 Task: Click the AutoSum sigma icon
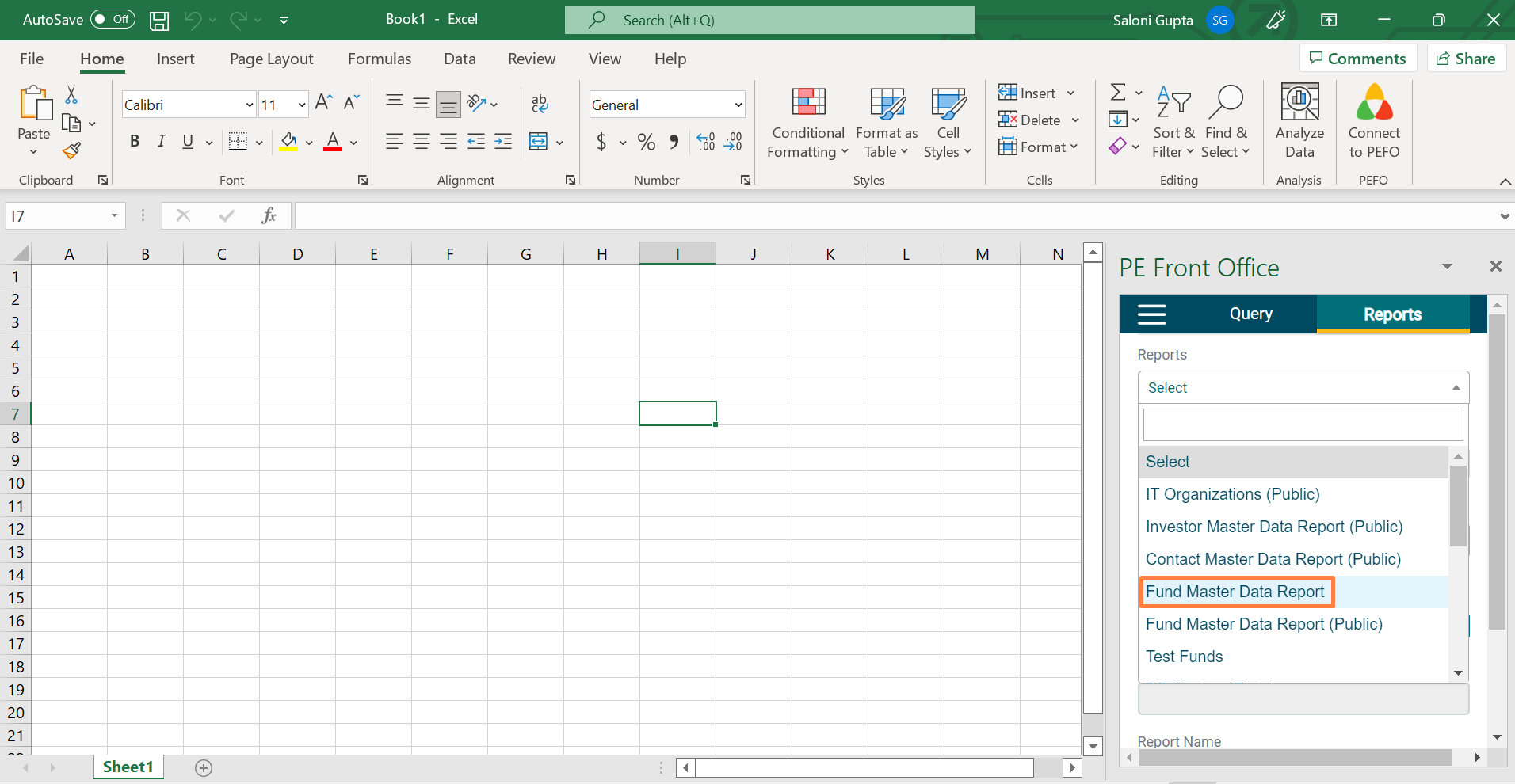click(1117, 93)
